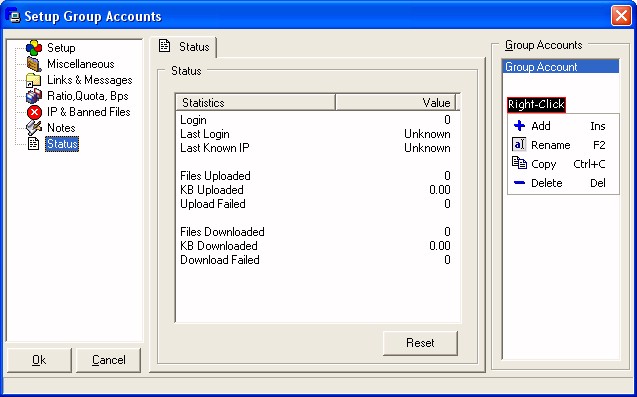The image size is (637, 397).
Task: Click the Statistics column header
Action: [256, 102]
